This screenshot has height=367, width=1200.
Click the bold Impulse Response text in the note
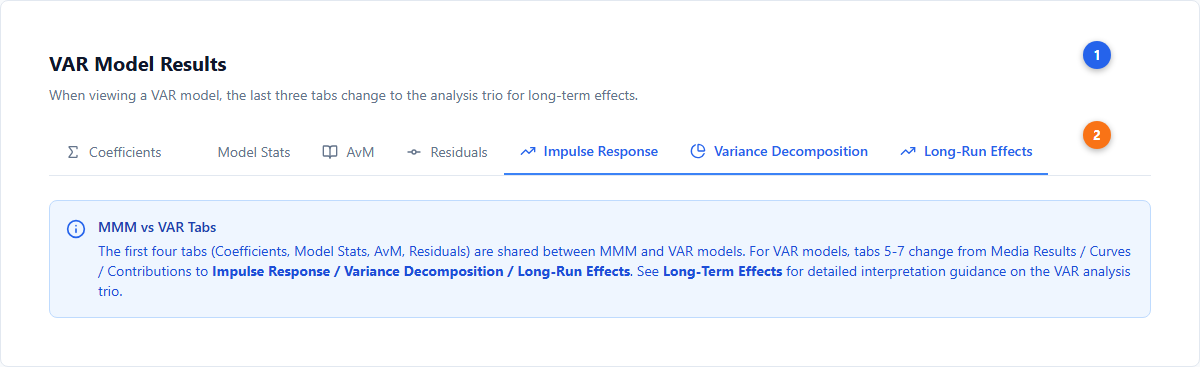270,271
